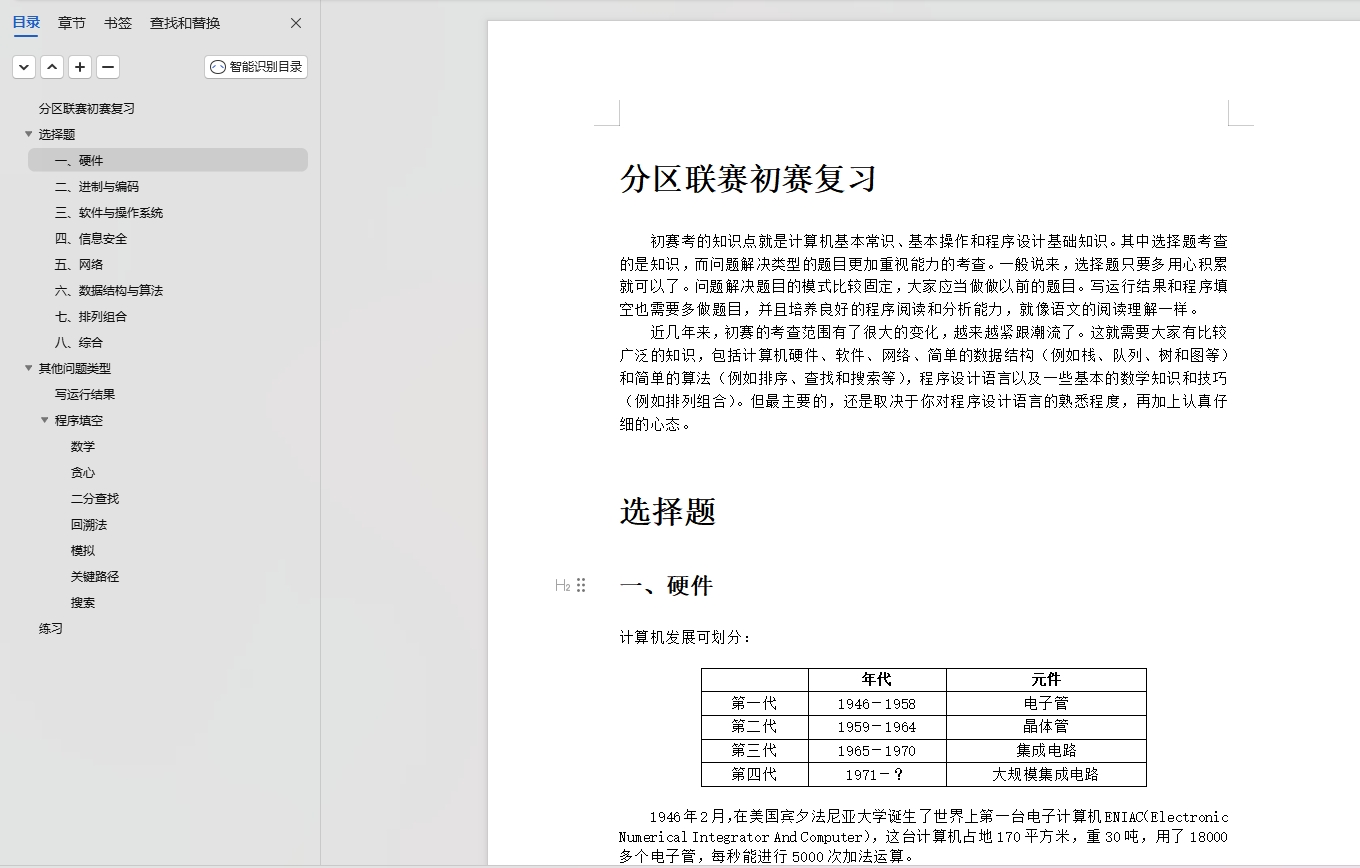Go to 数学 outline entry

(83, 446)
